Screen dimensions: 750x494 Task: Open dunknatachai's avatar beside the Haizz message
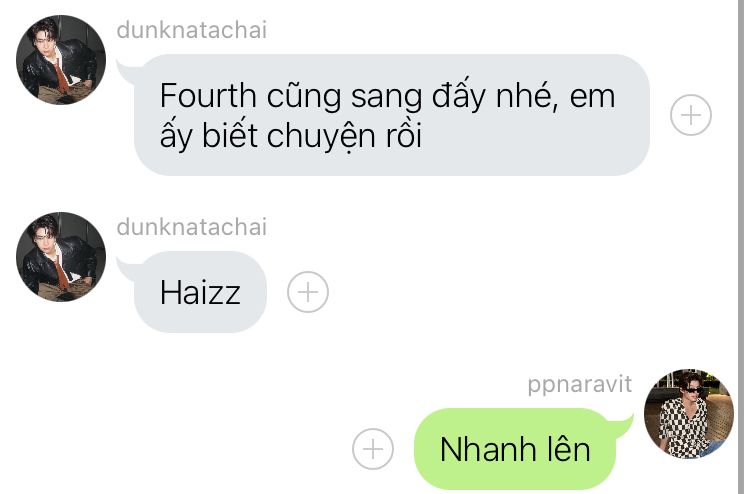click(61, 257)
